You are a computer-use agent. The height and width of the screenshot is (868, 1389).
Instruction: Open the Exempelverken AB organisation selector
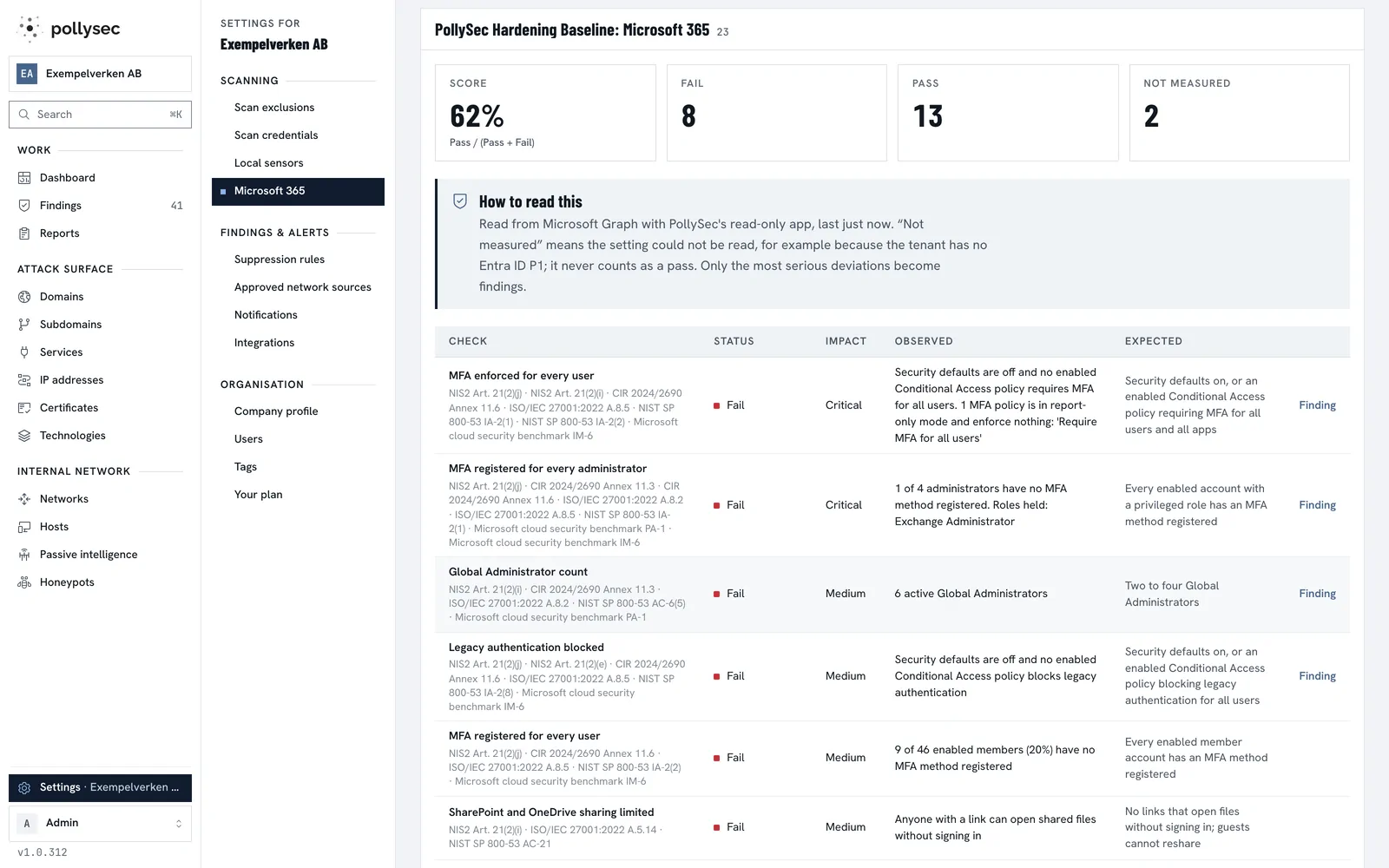click(100, 74)
